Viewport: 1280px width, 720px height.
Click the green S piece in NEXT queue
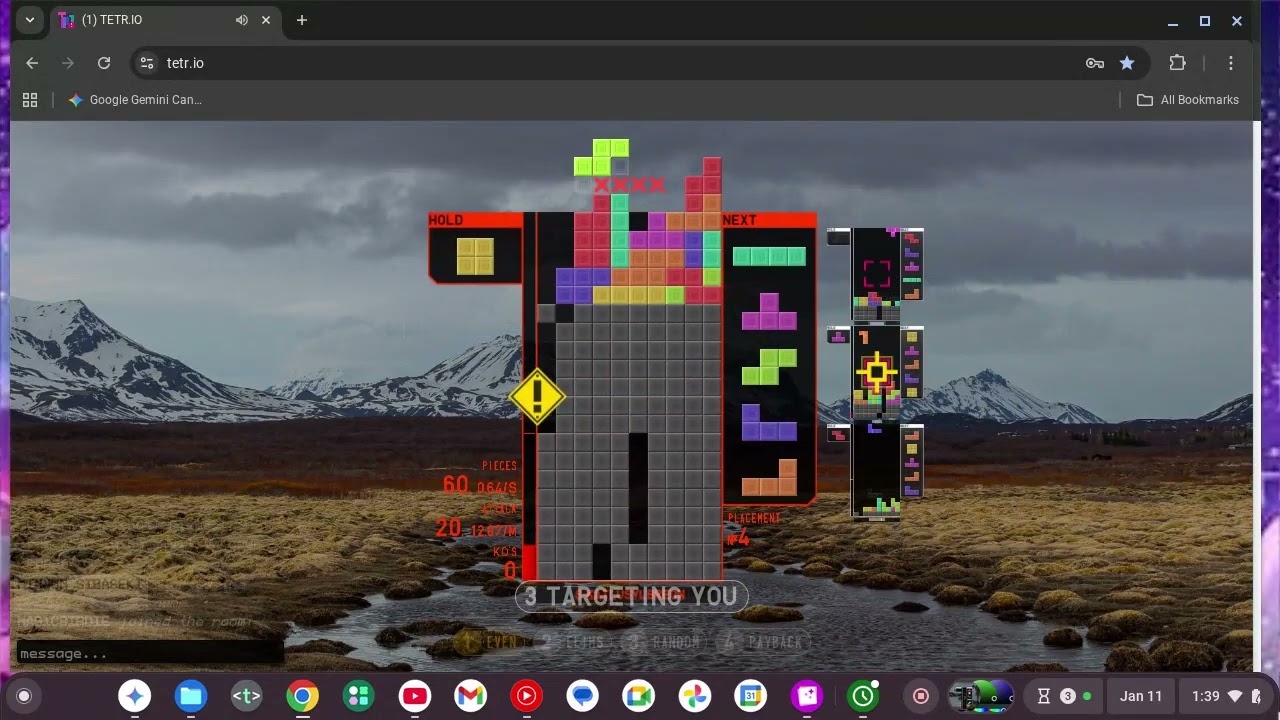[x=769, y=366]
